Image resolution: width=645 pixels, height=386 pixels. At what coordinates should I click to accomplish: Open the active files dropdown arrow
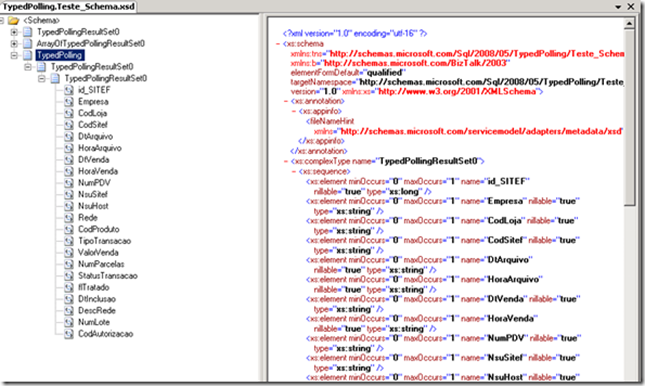[x=618, y=7]
